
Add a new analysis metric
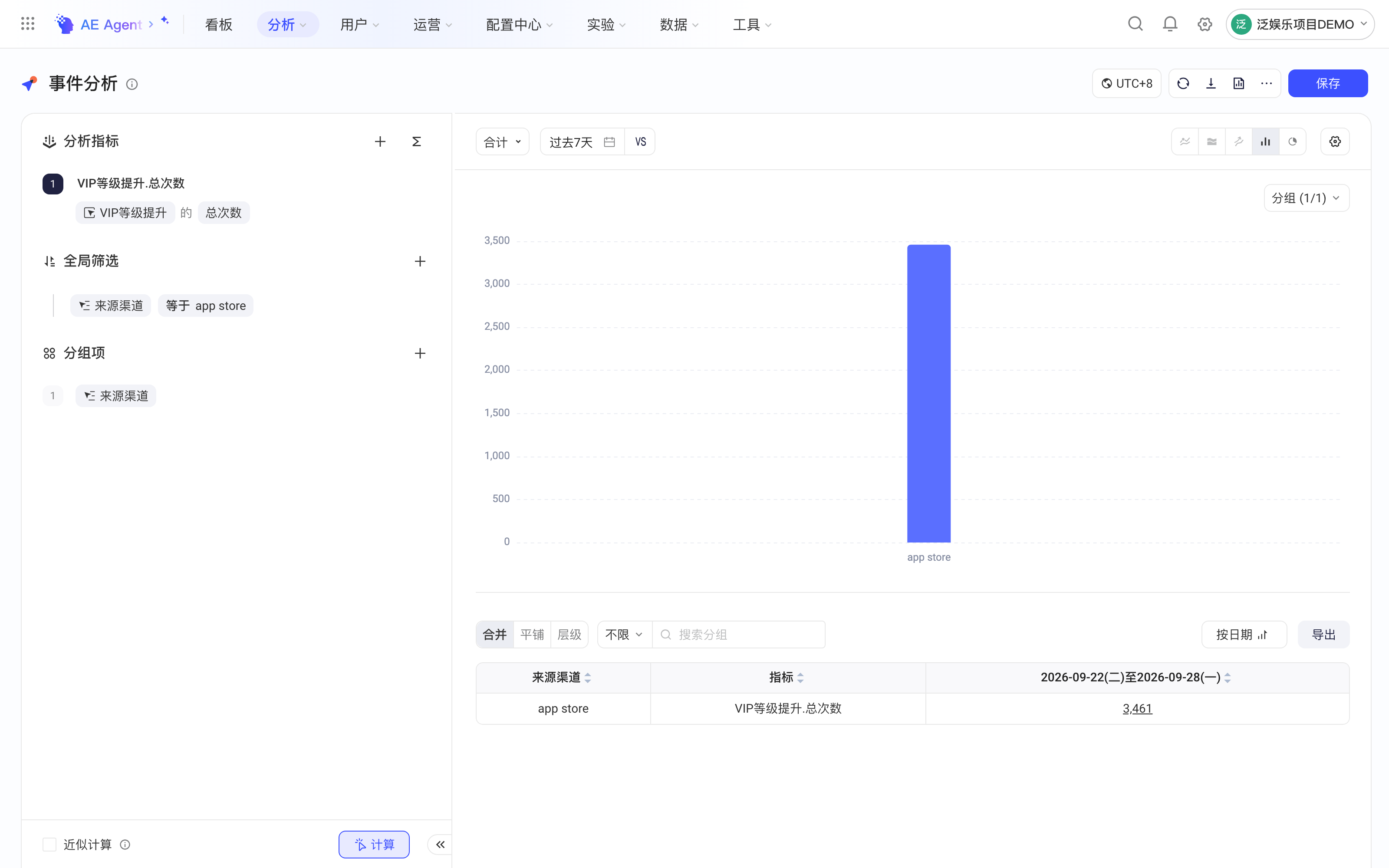[x=380, y=141]
